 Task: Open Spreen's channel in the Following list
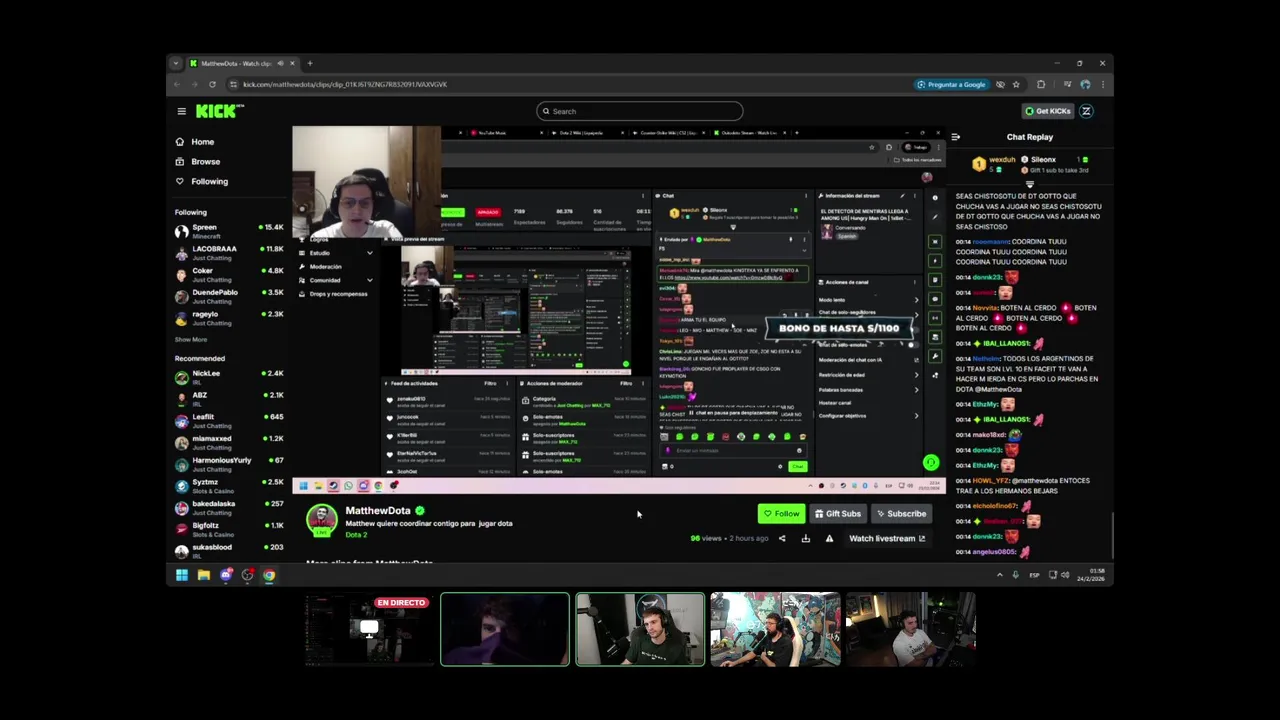tap(229, 231)
